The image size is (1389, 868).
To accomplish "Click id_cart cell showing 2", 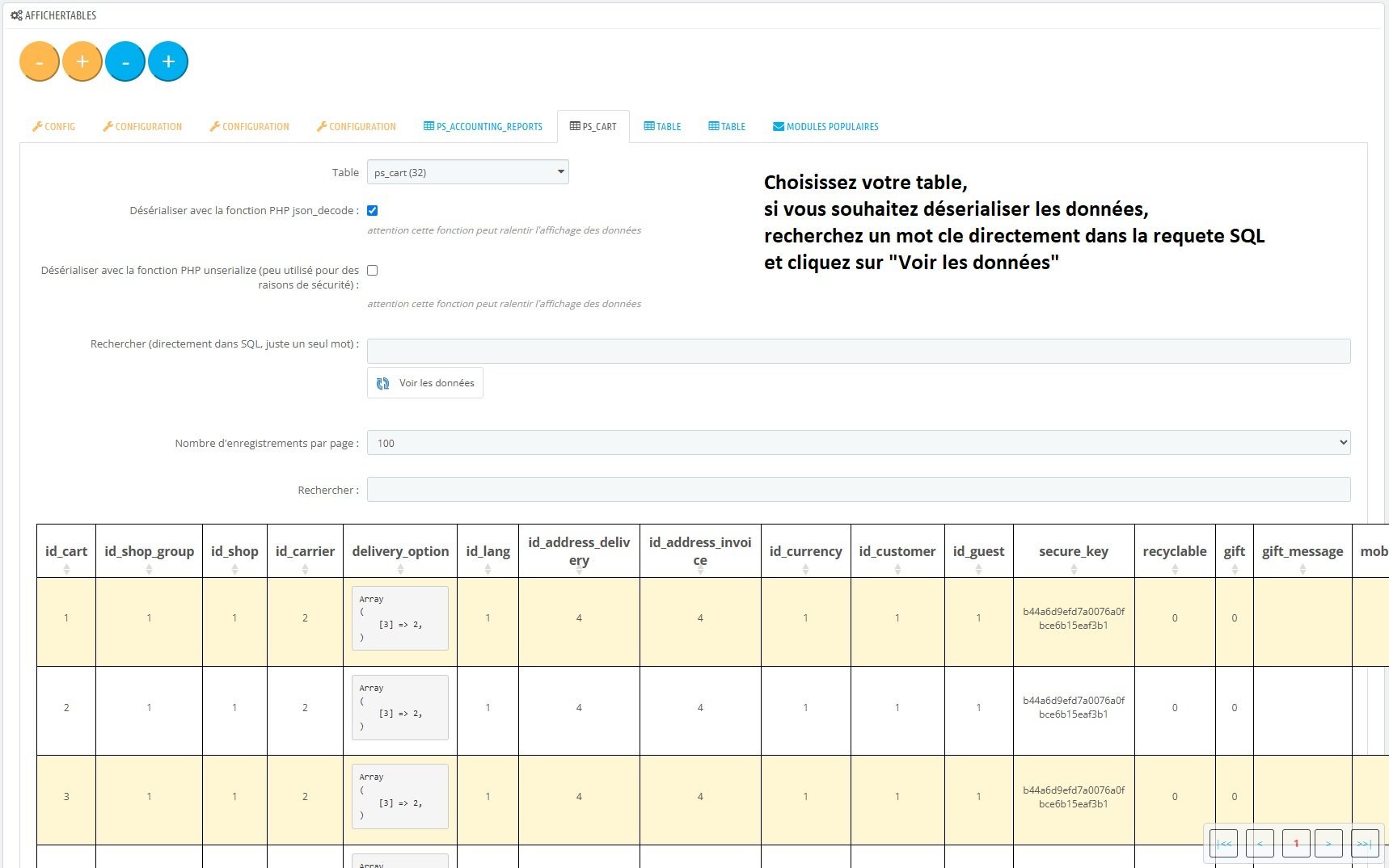I will 66,707.
